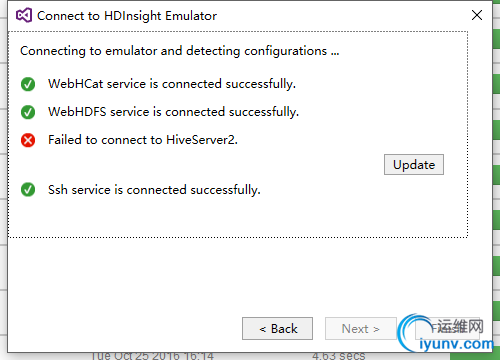Click the 4.63 secs duration behind dialog
The width and height of the screenshot is (500, 360).
(339, 355)
